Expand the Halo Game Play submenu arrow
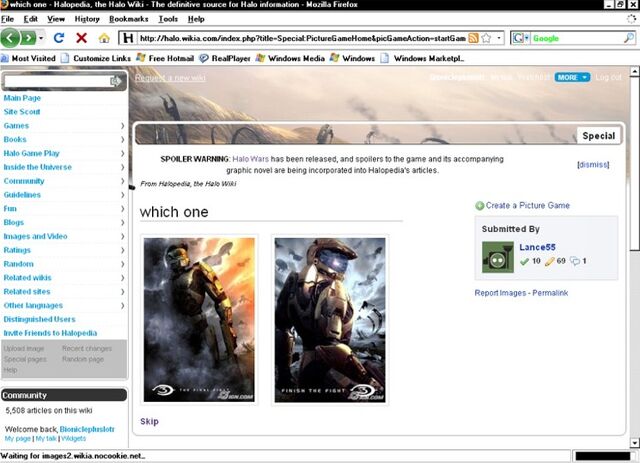Screen dimensions: 640x463 pos(122,154)
